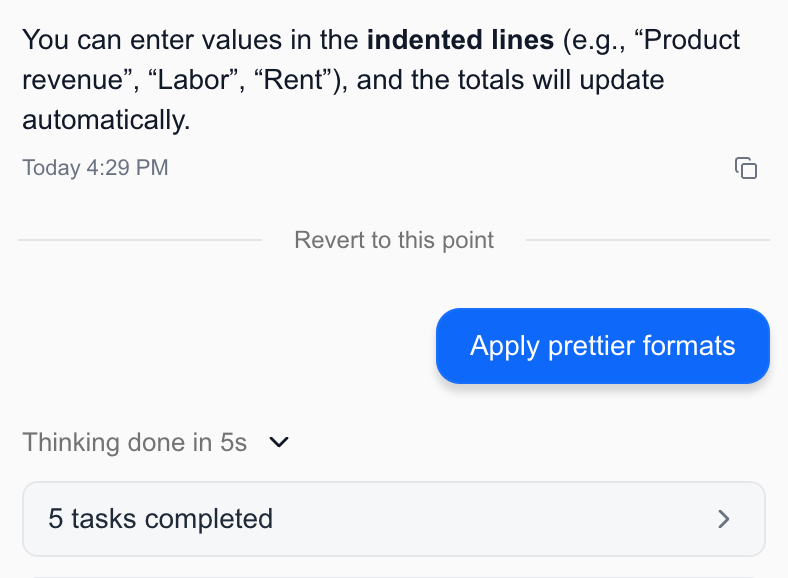This screenshot has width=788, height=578.
Task: Click the "5 tasks completed" label text
Action: [x=160, y=519]
